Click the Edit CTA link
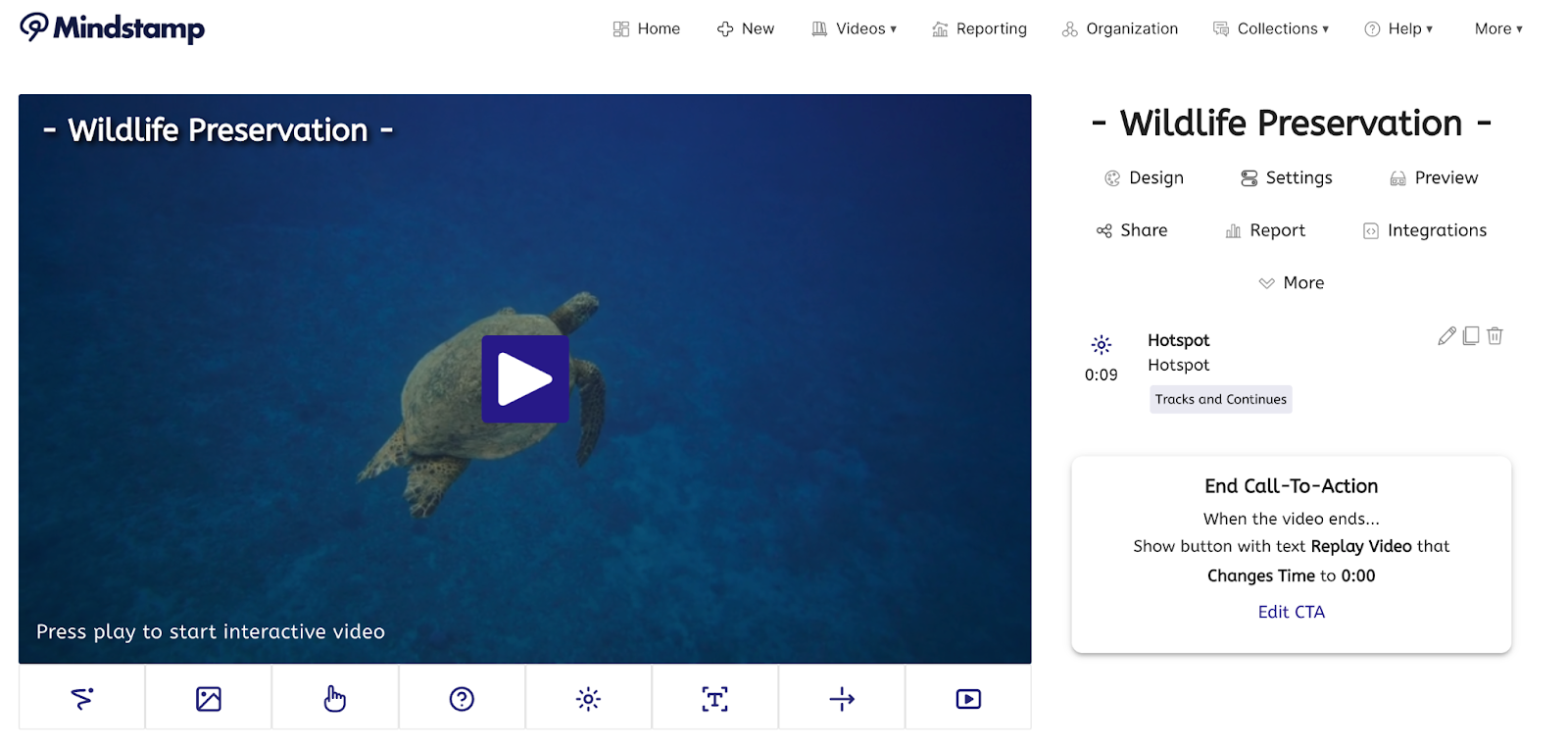 [x=1291, y=612]
